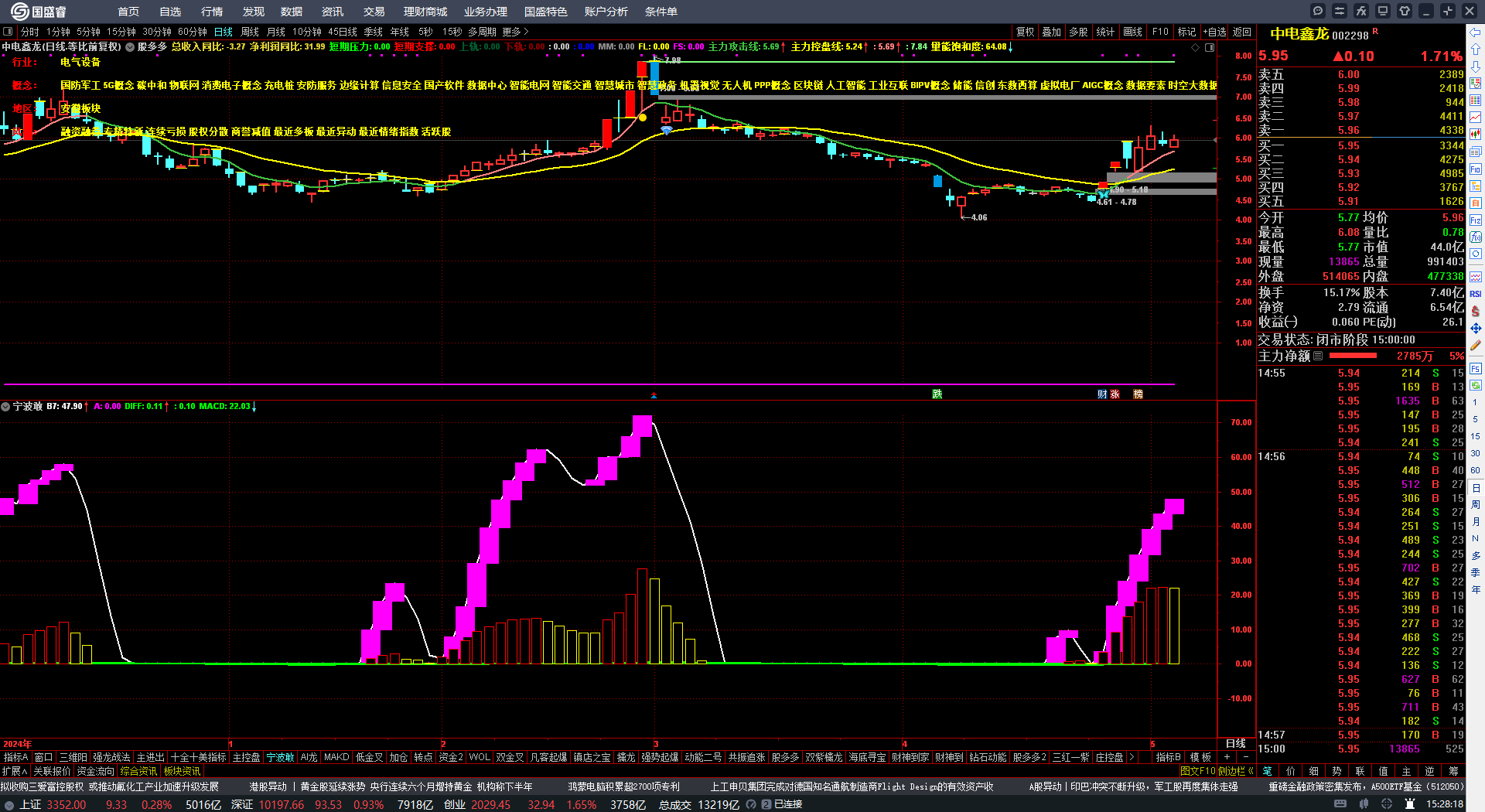The height and width of the screenshot is (812, 1485).
Task: Open the 指标A indicator group dropdown
Action: click(15, 757)
